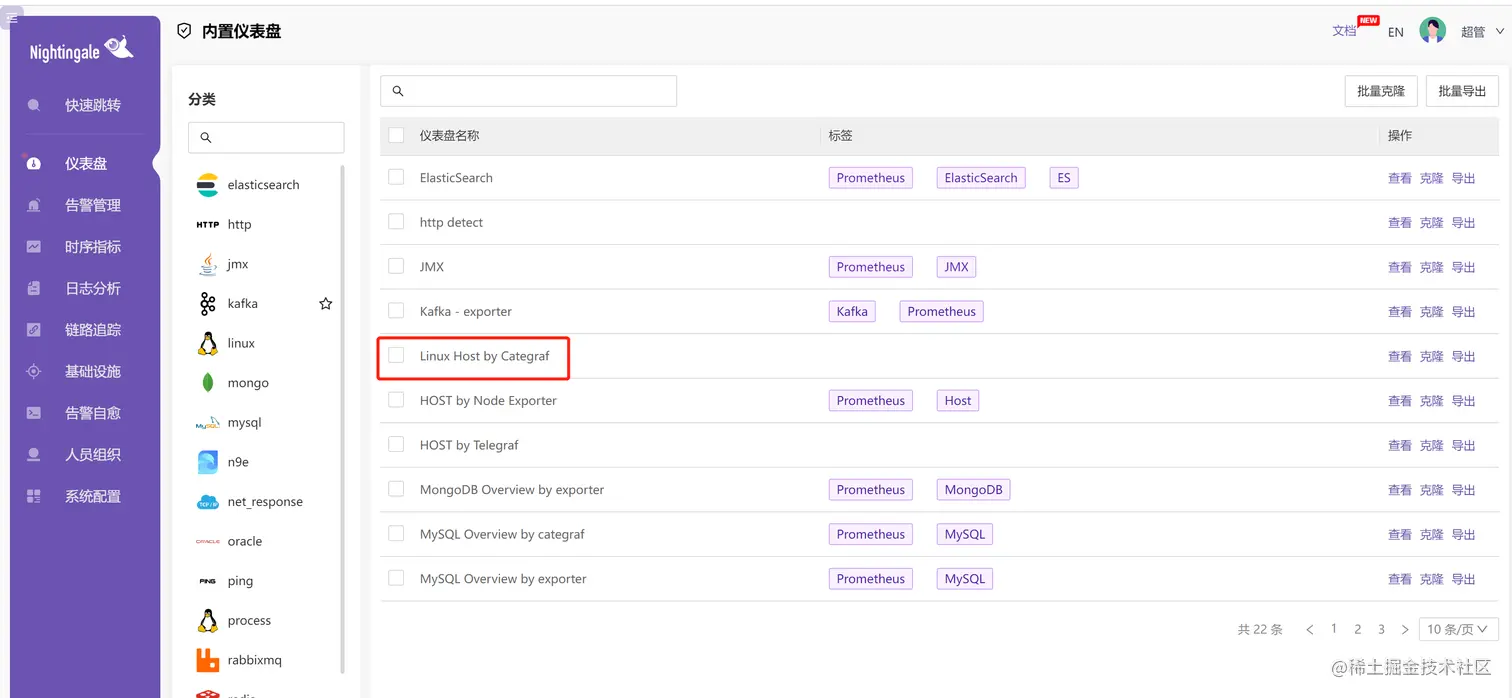Click the oracle category icon

coord(207,541)
